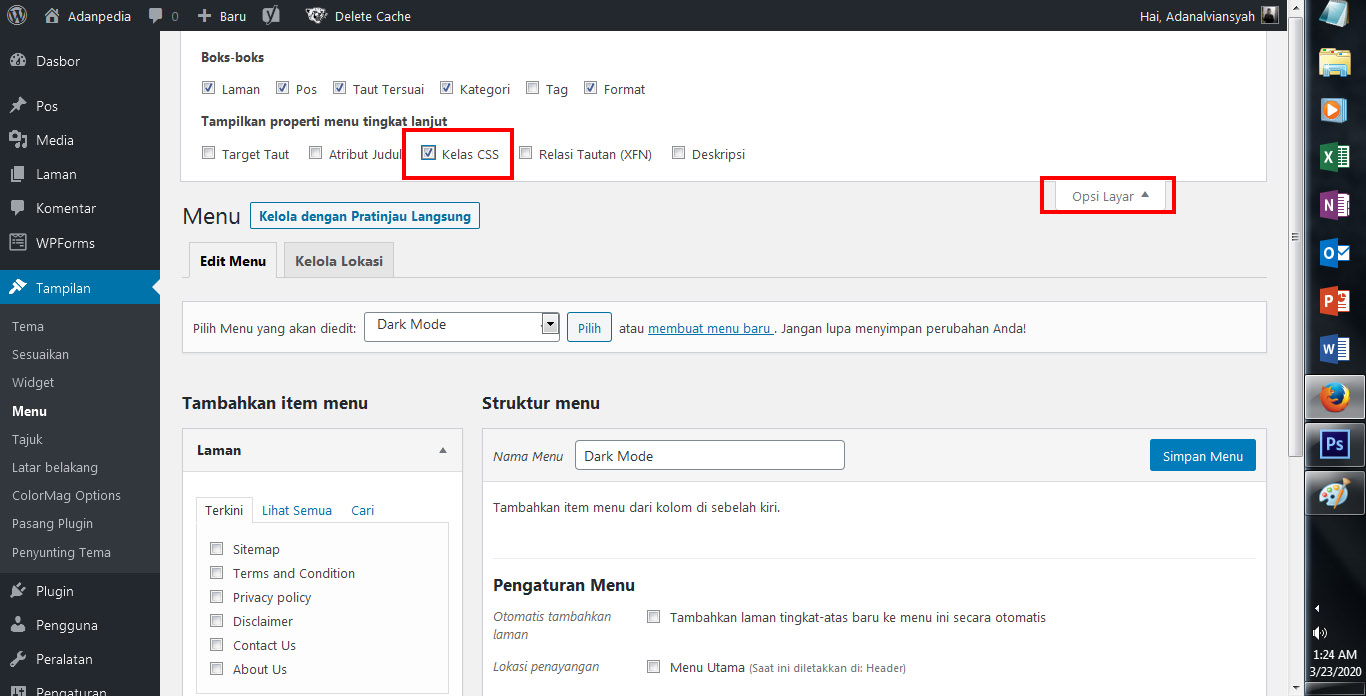Follow the membuat menu baru link

tap(710, 328)
